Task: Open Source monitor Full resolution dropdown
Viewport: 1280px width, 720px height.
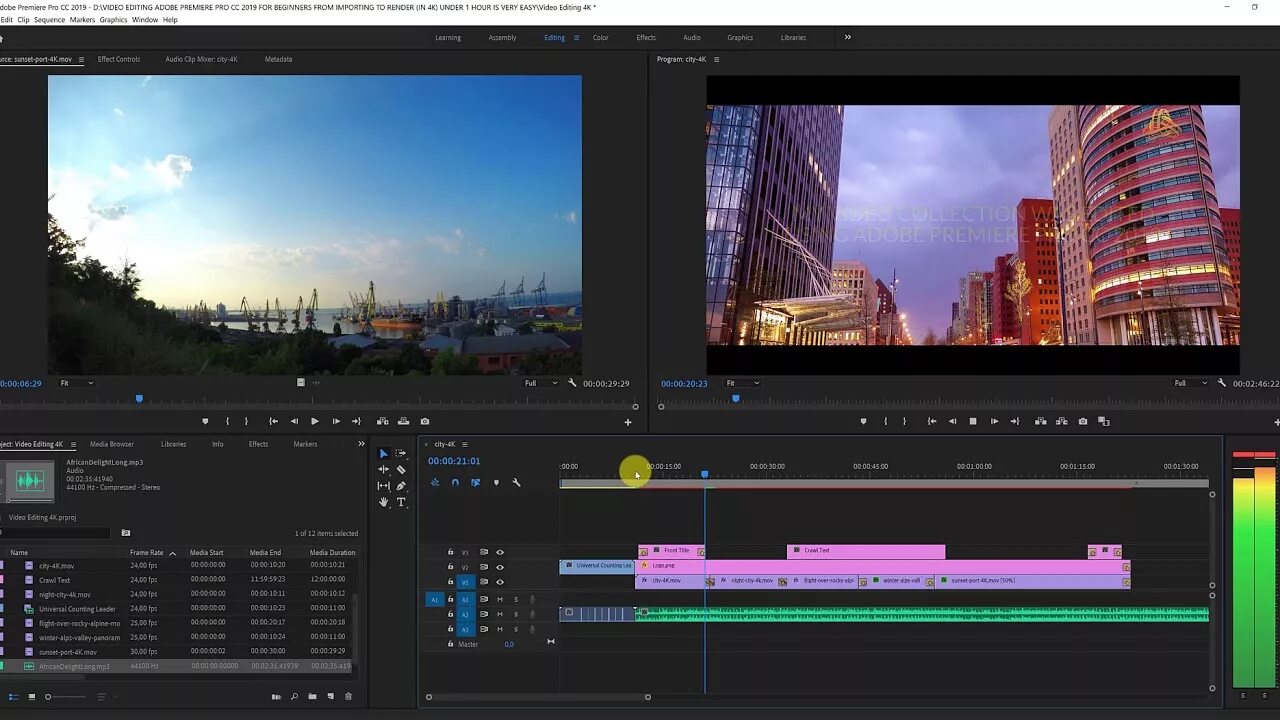Action: (x=541, y=383)
